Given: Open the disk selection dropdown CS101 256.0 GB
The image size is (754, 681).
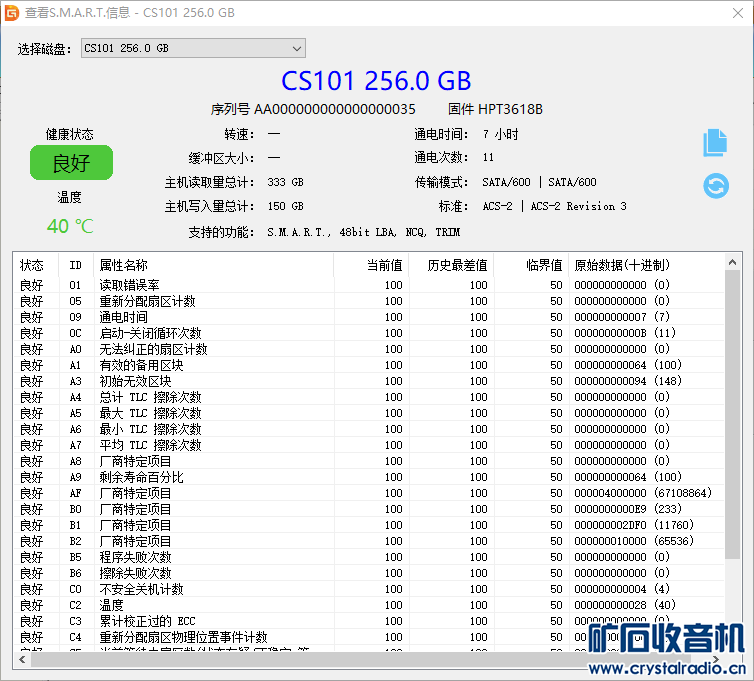Looking at the screenshot, I should (193, 48).
